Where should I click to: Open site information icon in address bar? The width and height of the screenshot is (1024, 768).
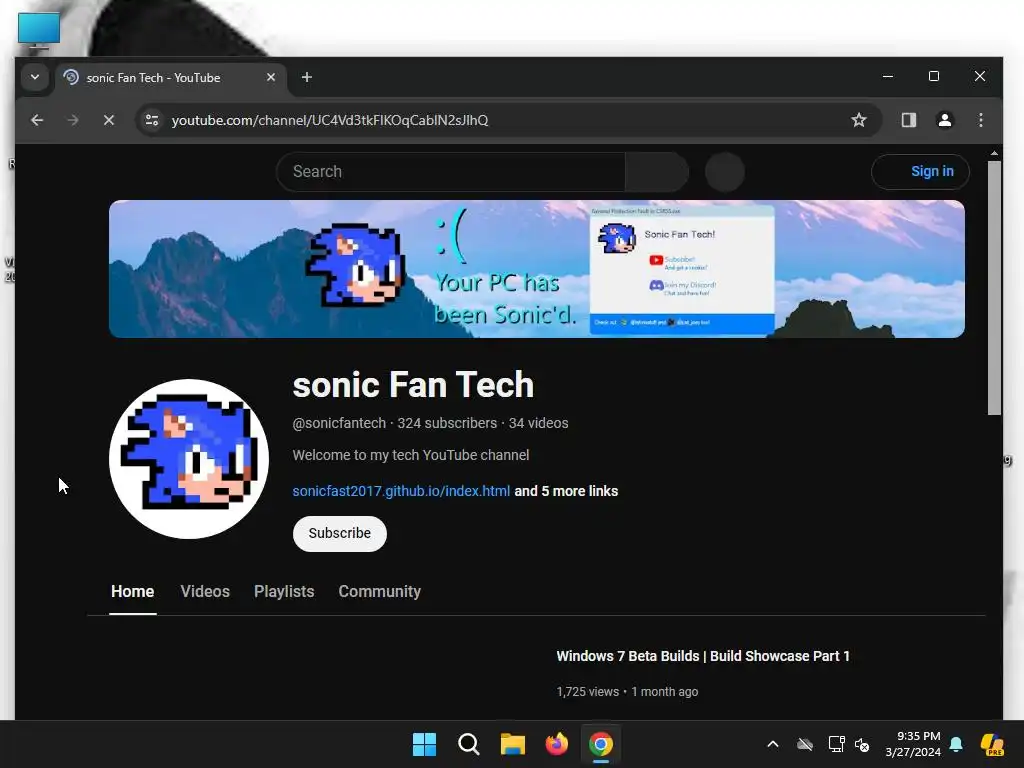152,120
